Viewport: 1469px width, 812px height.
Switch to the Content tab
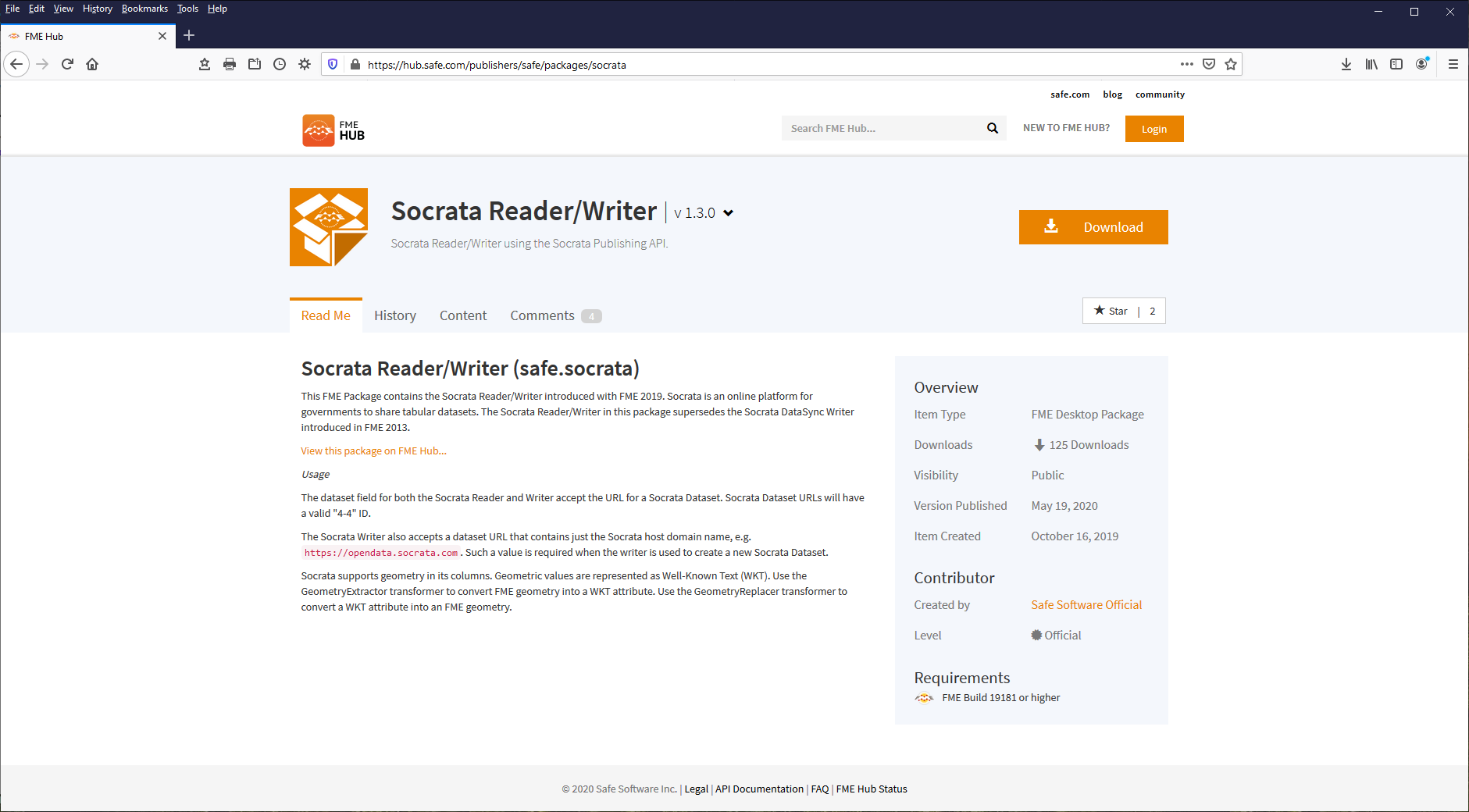[463, 315]
